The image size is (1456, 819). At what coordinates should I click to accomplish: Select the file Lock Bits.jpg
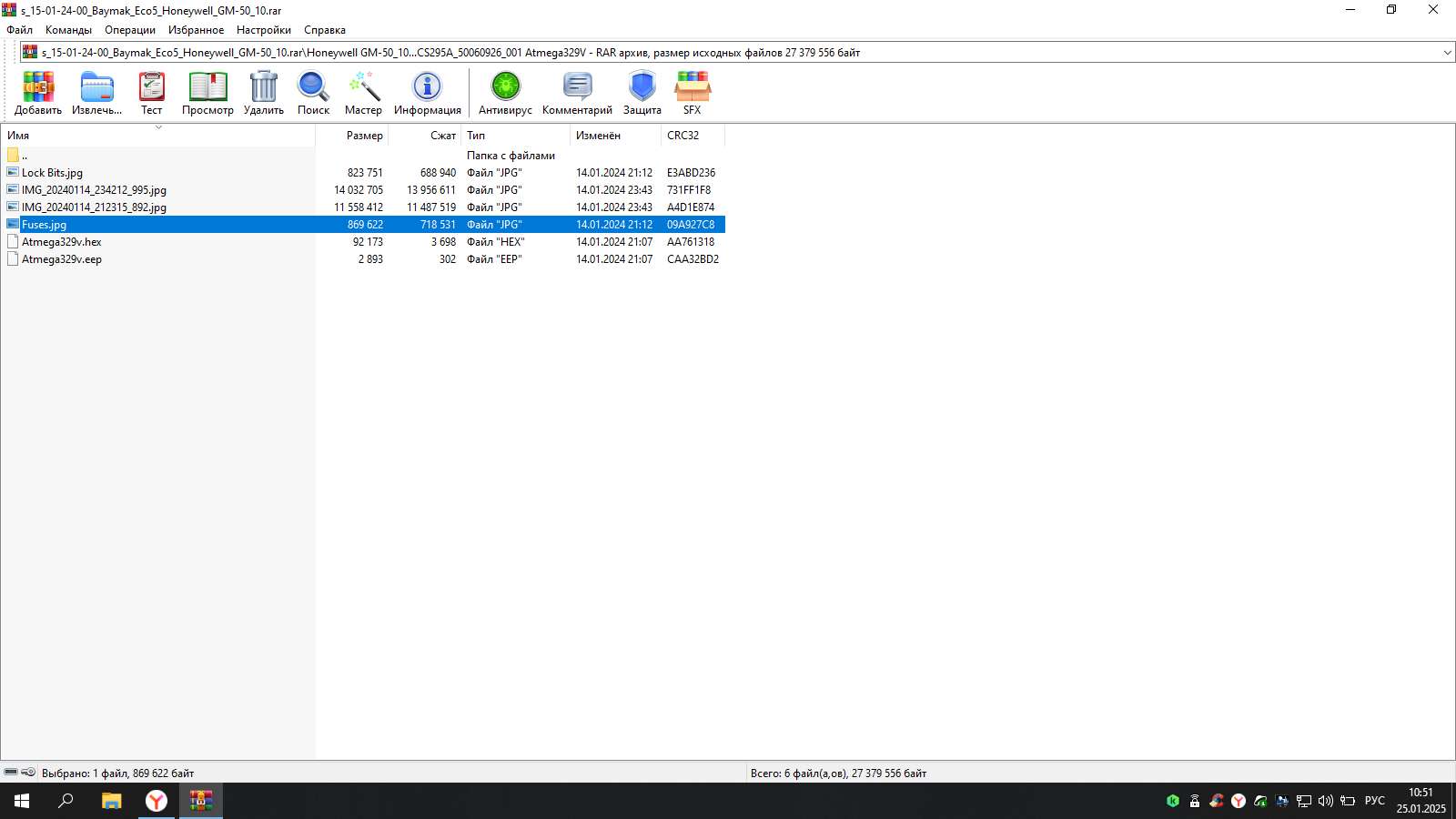52,173
